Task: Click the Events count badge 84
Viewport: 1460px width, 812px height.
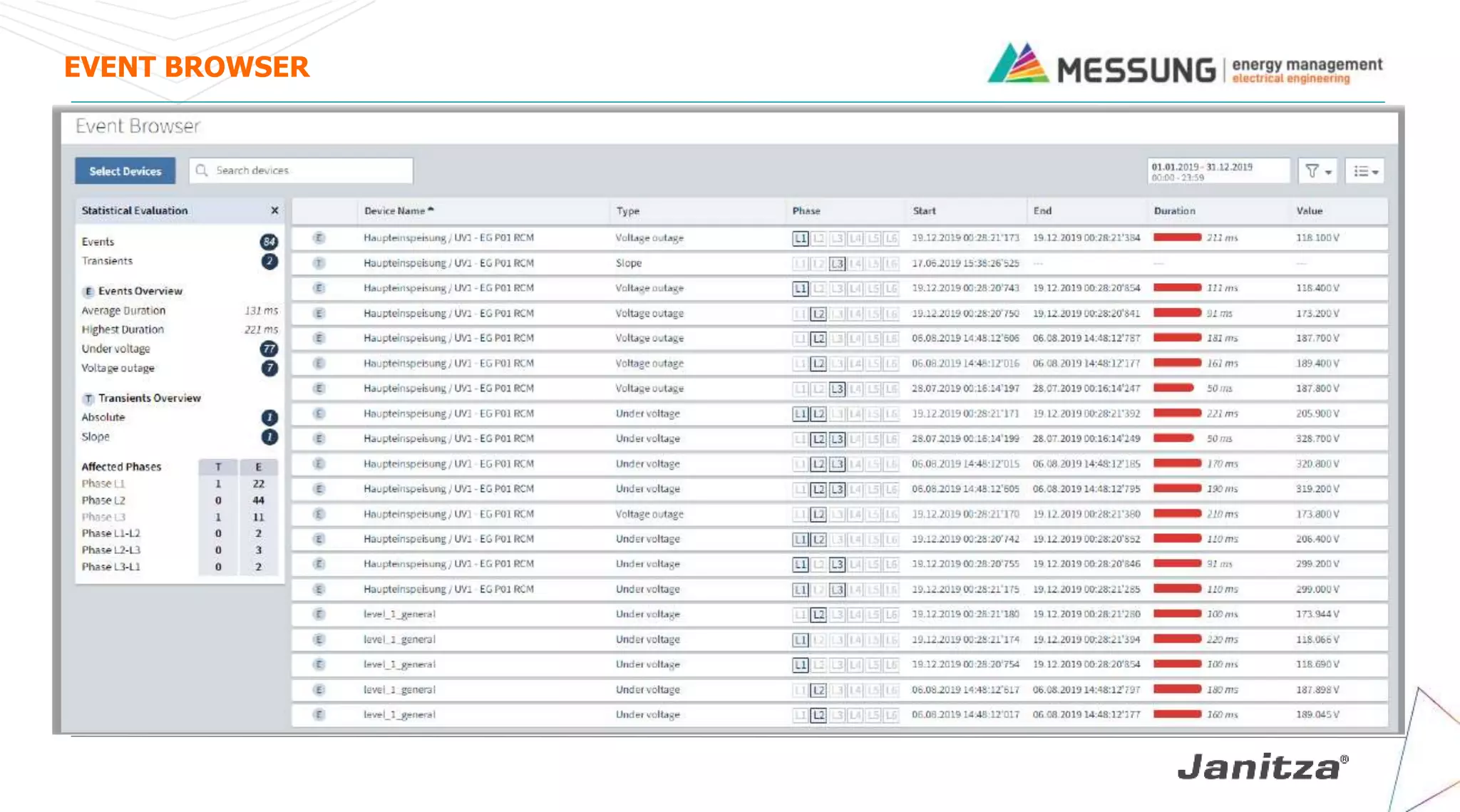Action: click(x=269, y=242)
